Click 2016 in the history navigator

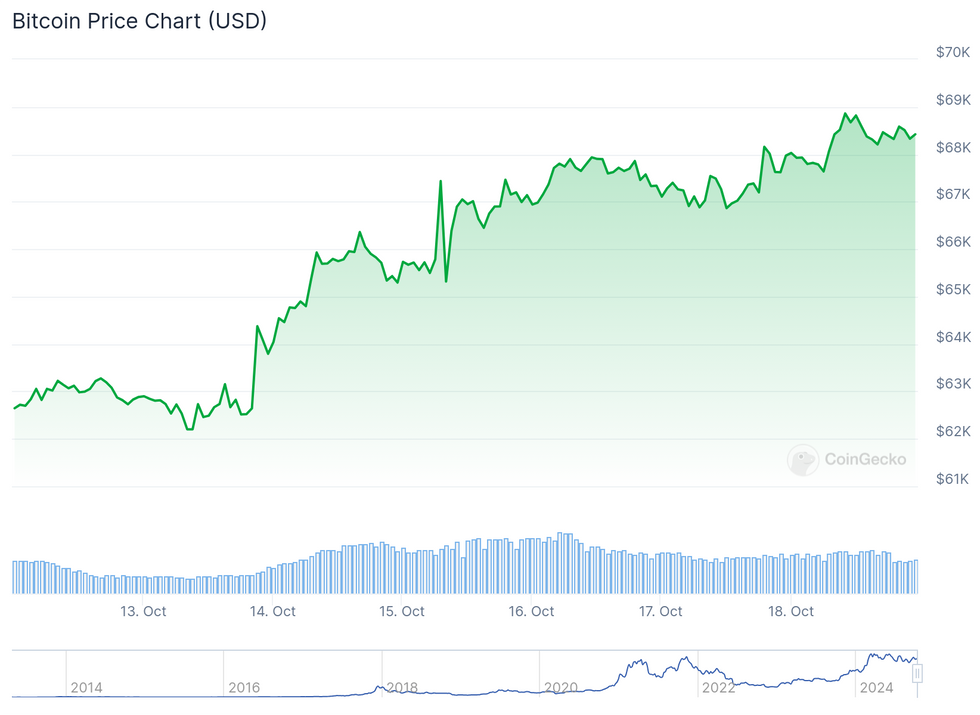point(244,688)
